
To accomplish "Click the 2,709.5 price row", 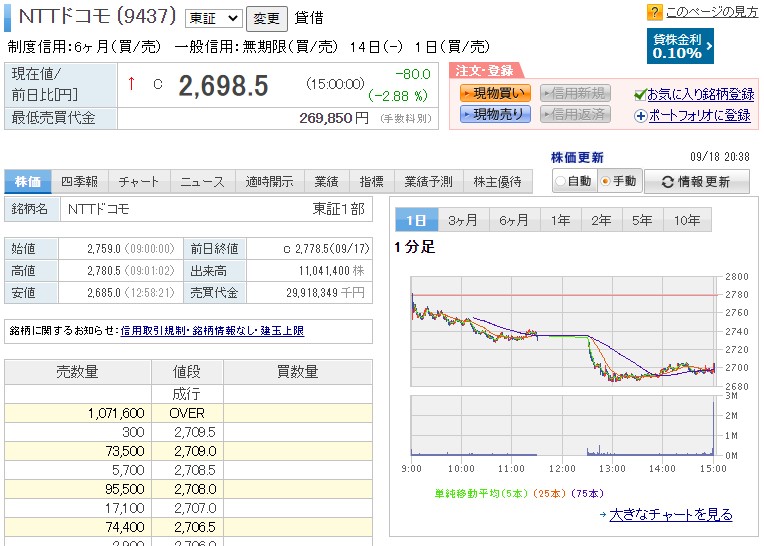I will 188,432.
